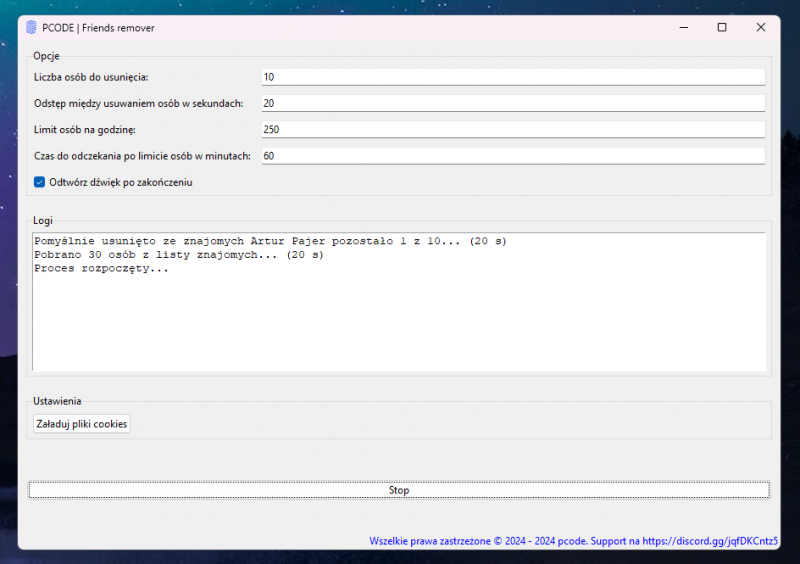The width and height of the screenshot is (800, 564).
Task: Click the 'Proces rozpoczęty...' log entry
Action: click(x=101, y=268)
